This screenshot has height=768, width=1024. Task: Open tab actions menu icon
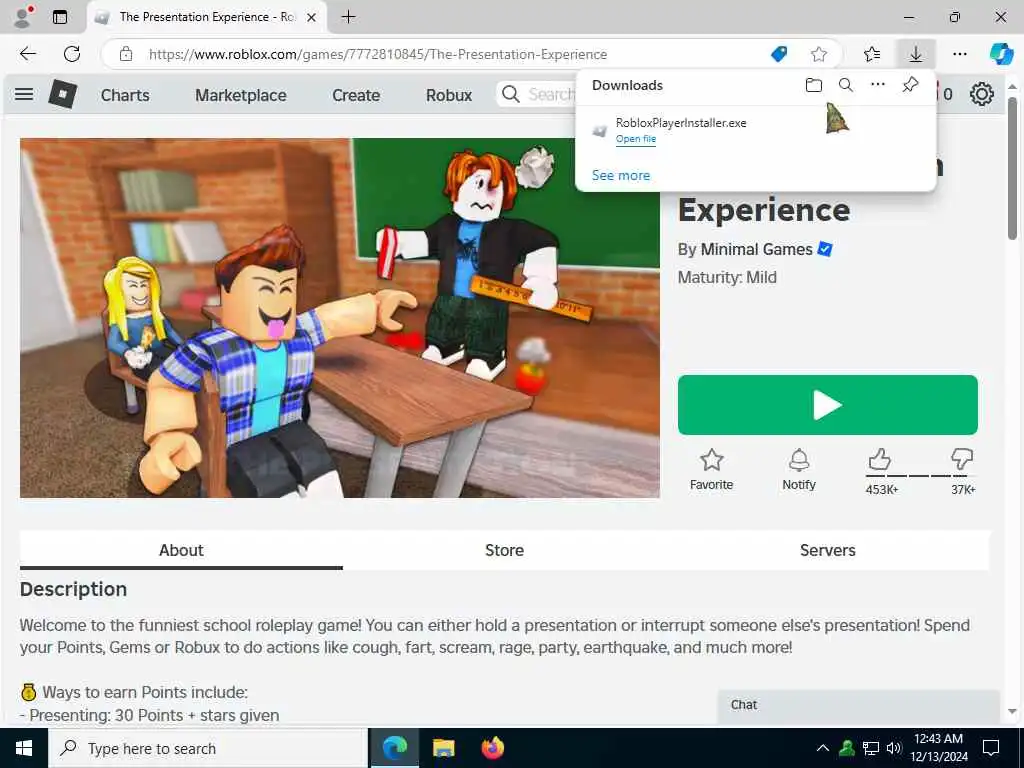[x=60, y=17]
